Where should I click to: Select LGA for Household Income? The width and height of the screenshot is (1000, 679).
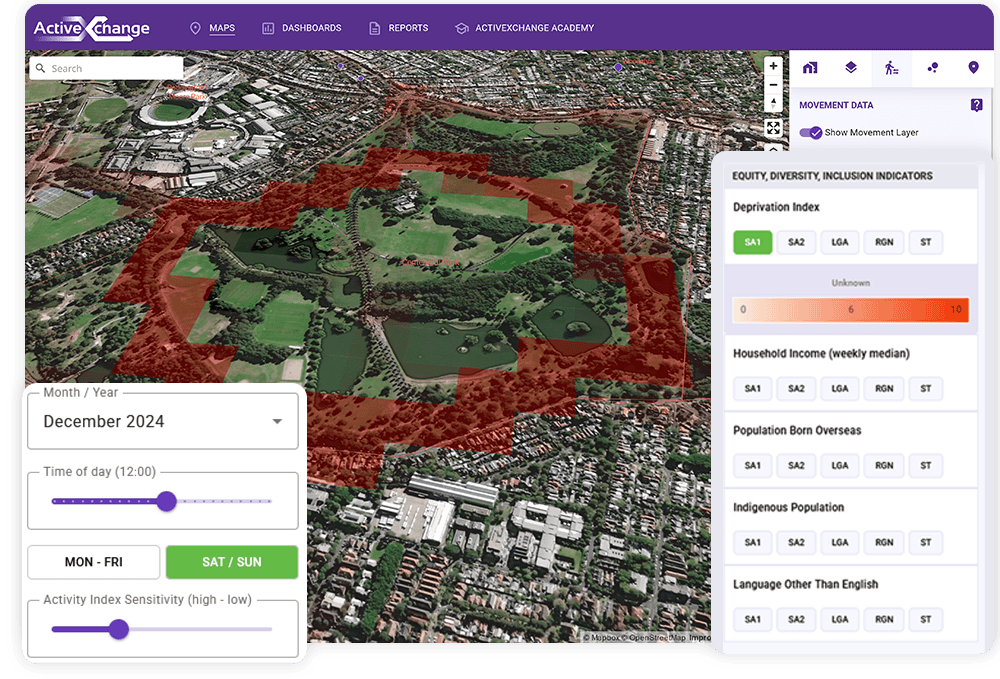tap(840, 389)
